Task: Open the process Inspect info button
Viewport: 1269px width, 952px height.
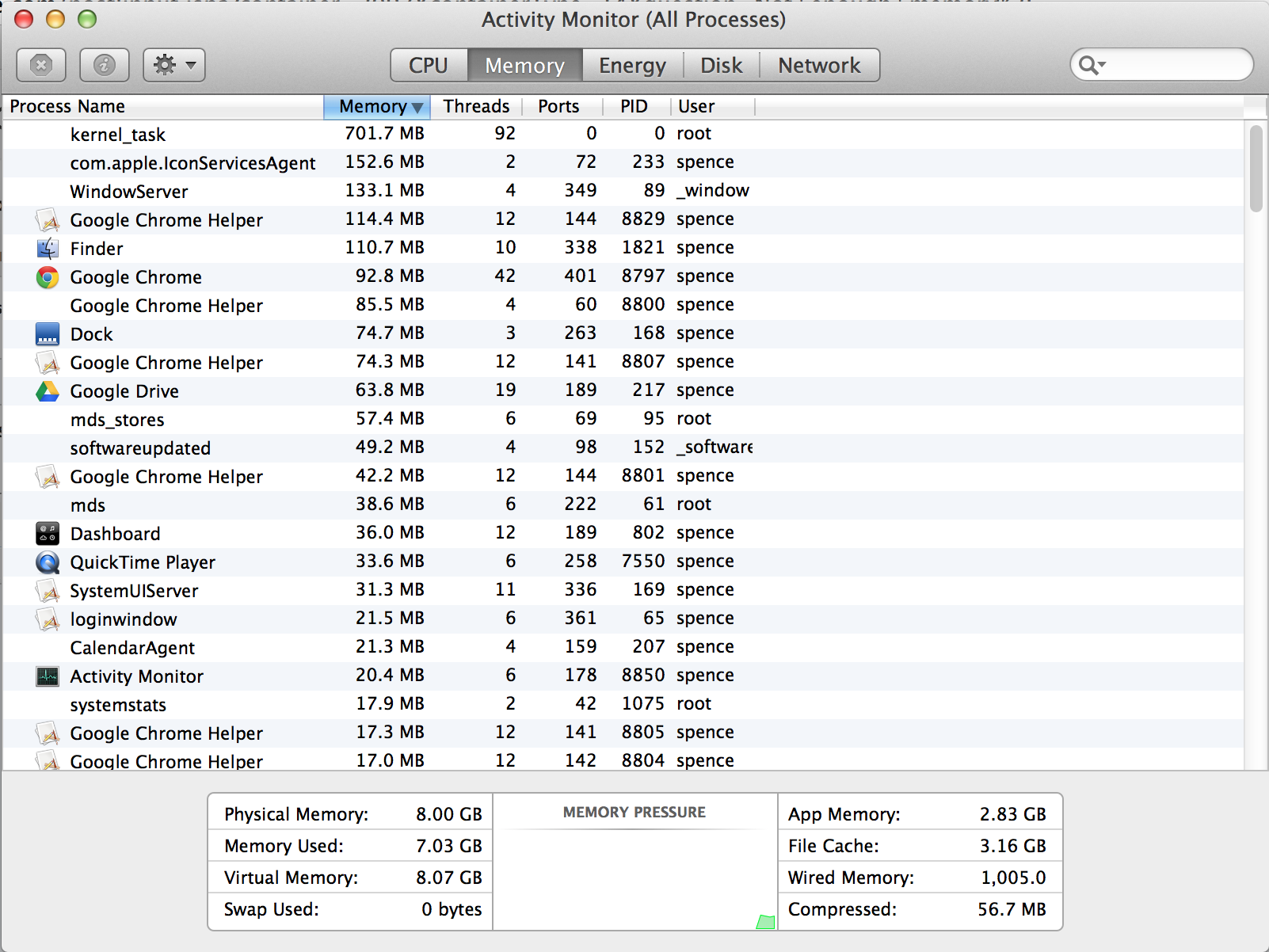Action: [x=105, y=65]
